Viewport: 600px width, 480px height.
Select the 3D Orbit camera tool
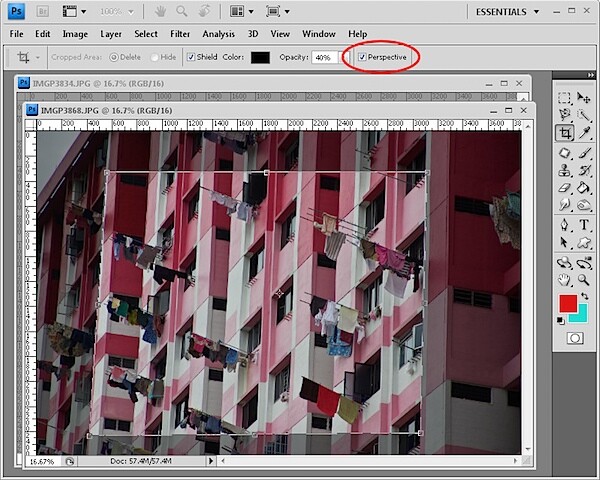pyautogui.click(x=584, y=263)
